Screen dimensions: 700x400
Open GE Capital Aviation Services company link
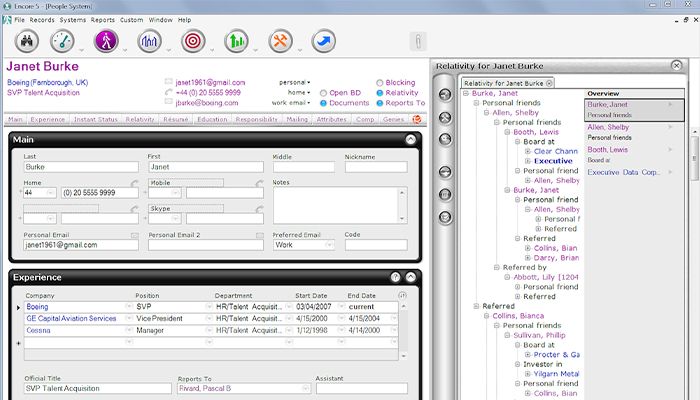[70, 318]
